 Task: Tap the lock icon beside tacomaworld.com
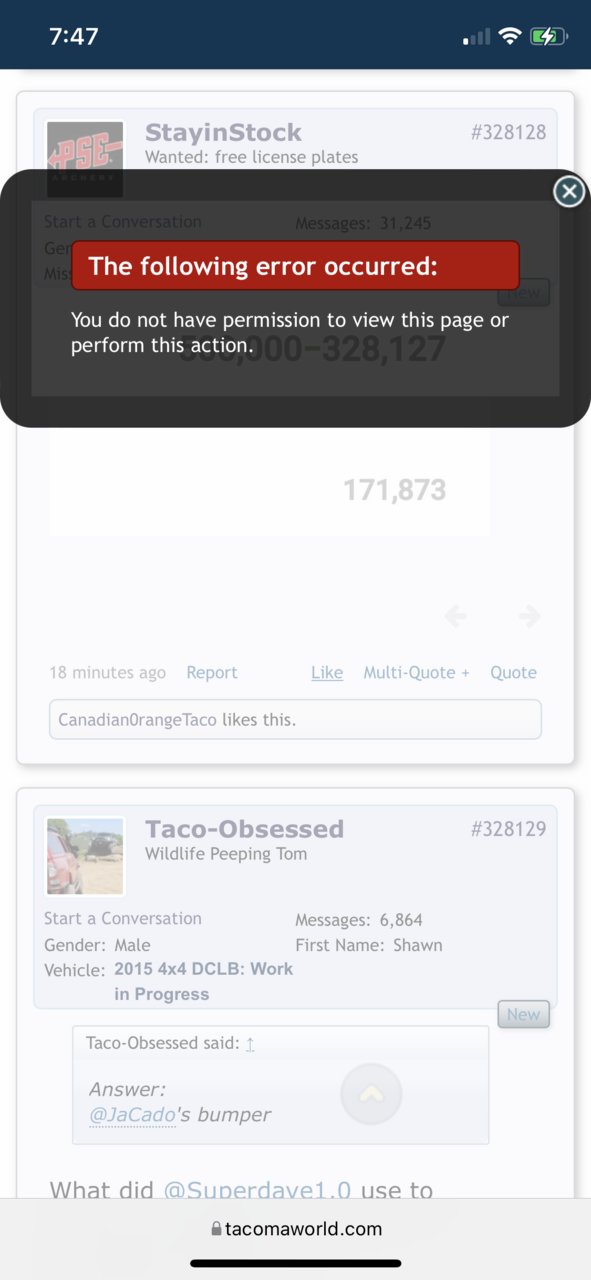pyautogui.click(x=217, y=1229)
